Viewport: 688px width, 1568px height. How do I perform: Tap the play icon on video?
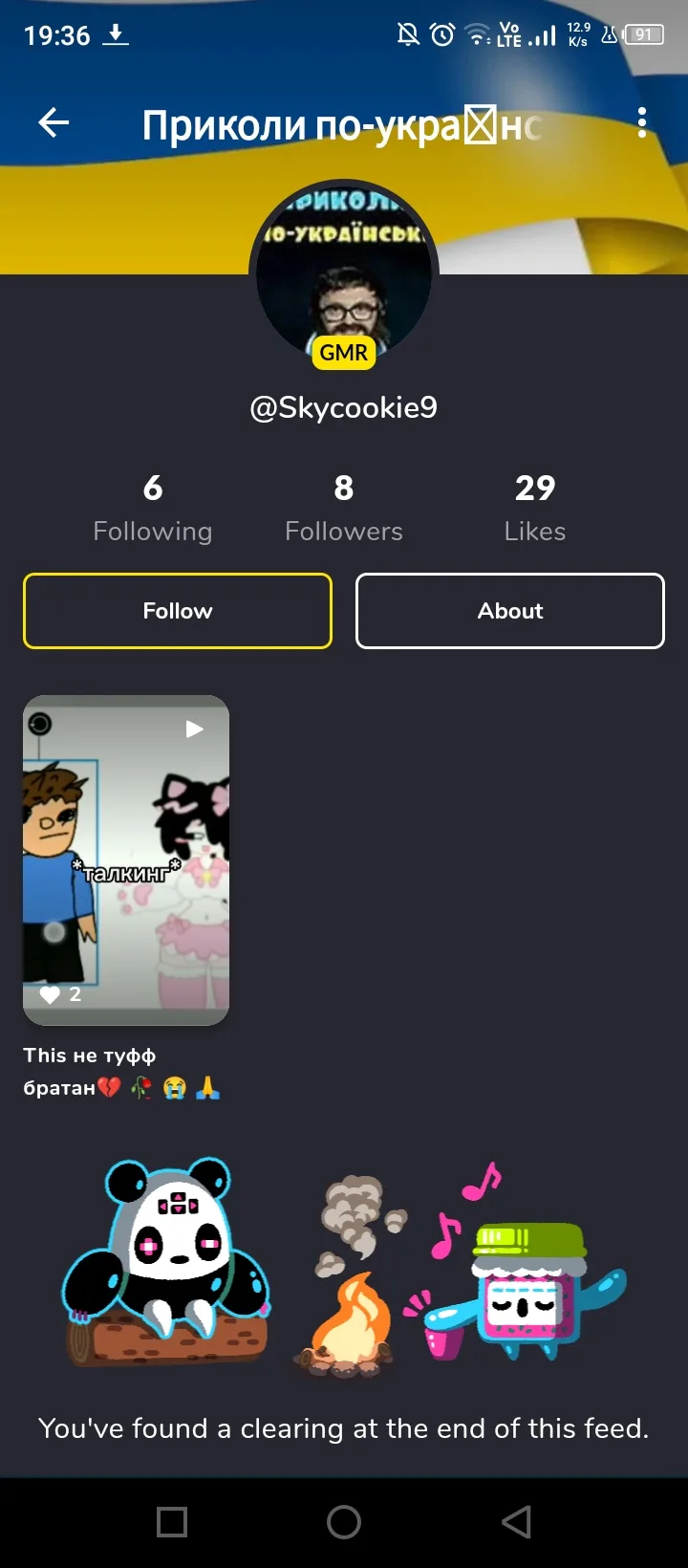tap(194, 730)
